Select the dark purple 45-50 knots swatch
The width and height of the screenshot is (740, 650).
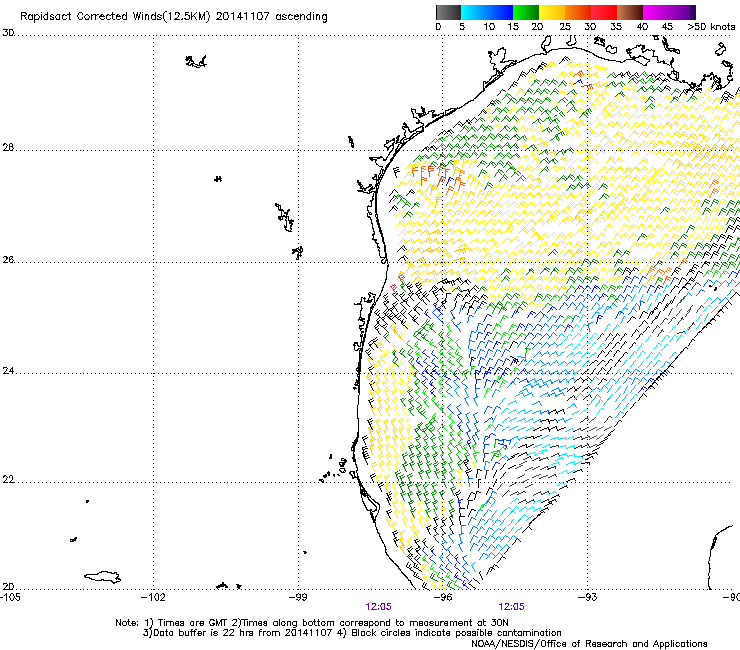[682, 12]
